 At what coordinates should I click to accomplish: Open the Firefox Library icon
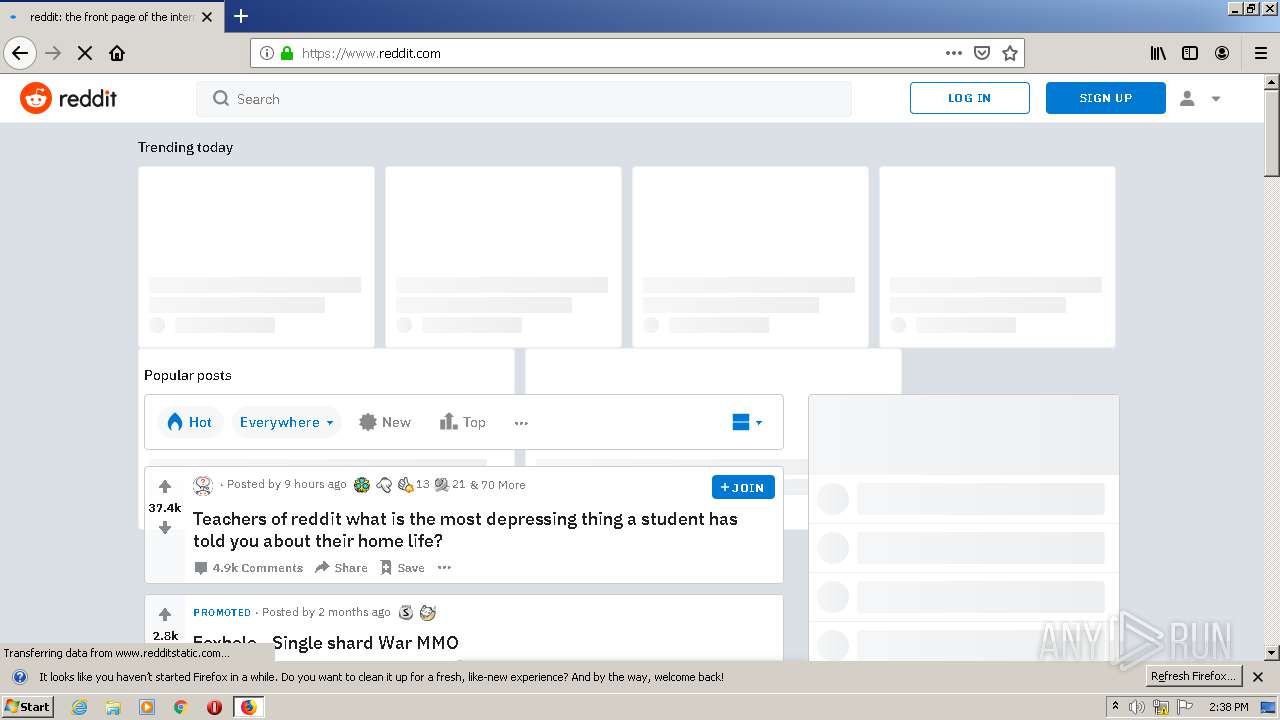coord(1158,53)
